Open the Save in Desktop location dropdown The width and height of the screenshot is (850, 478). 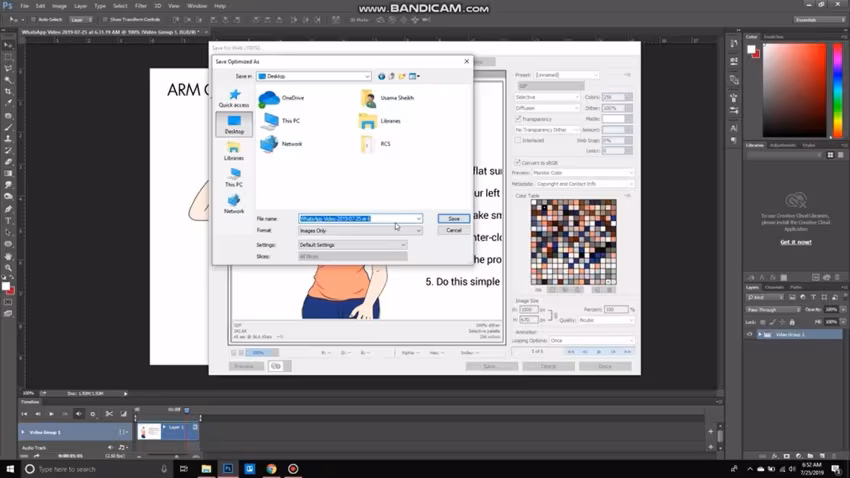pyautogui.click(x=314, y=76)
